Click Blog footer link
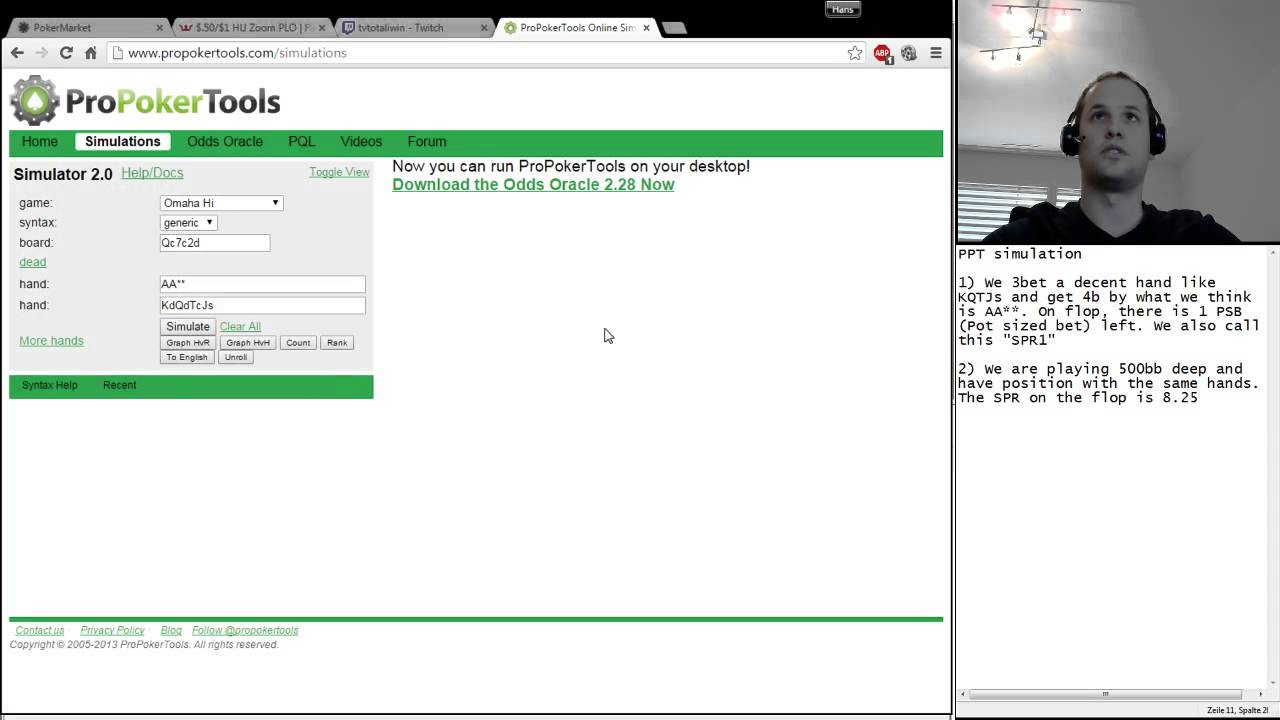This screenshot has width=1280, height=720. coord(171,631)
